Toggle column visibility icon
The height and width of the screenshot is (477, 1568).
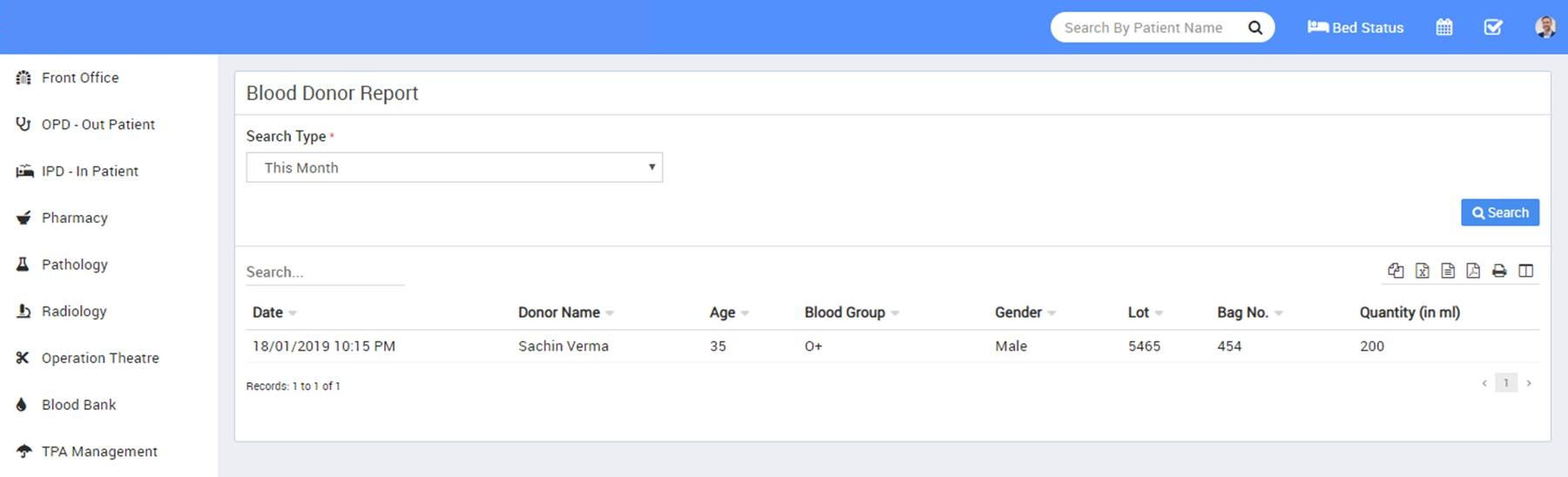tap(1525, 271)
